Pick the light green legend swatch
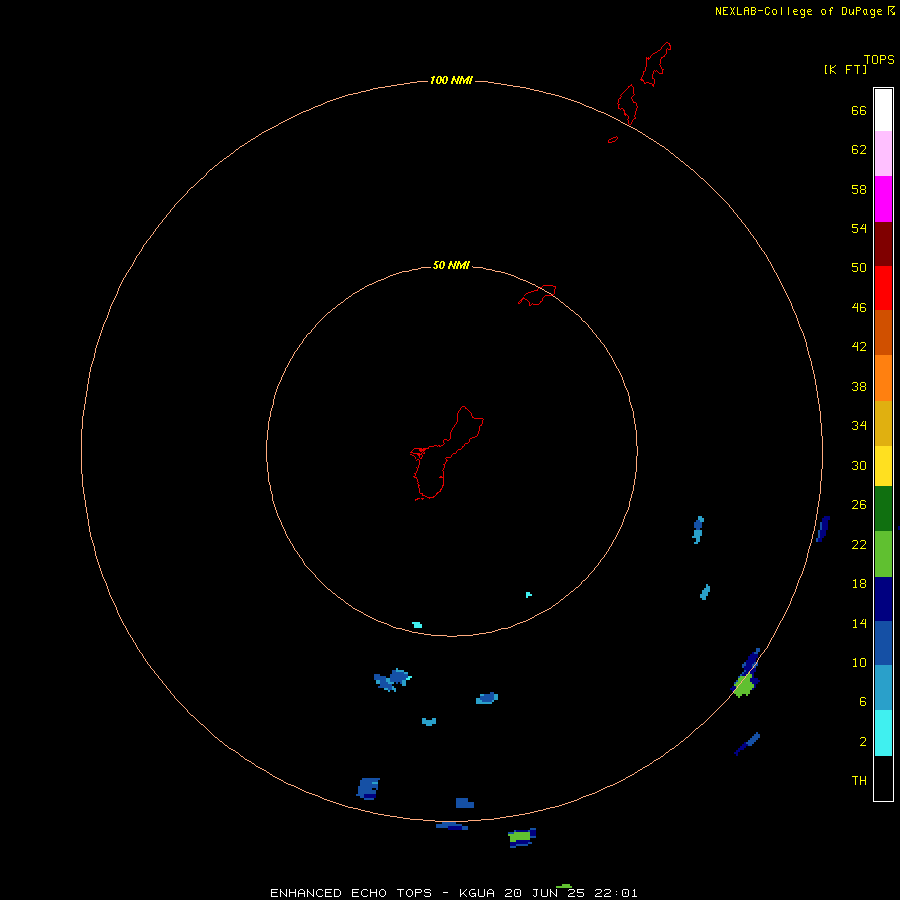Viewport: 900px width, 900px height. [883, 554]
